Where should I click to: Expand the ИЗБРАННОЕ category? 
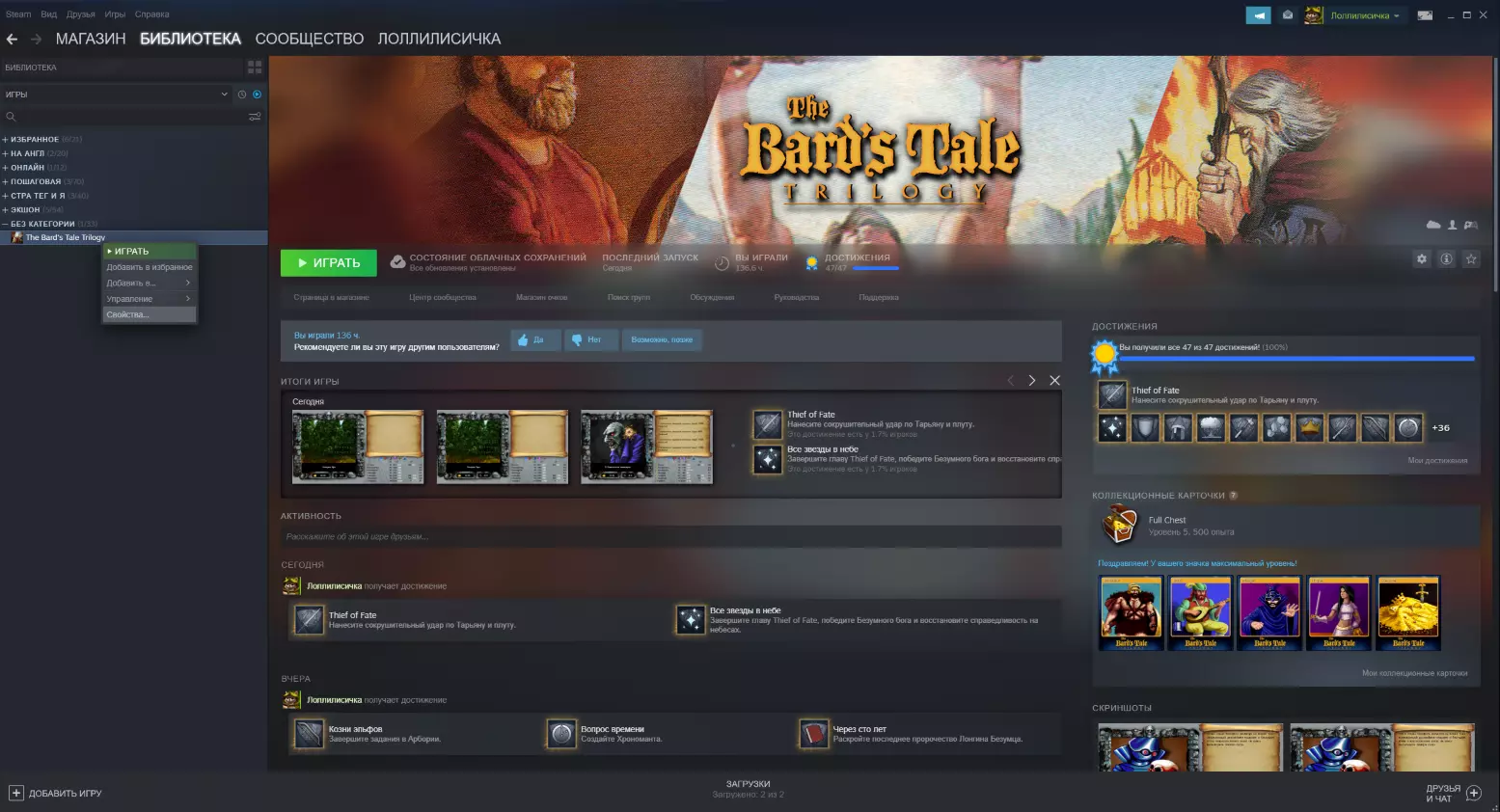pyautogui.click(x=5, y=140)
